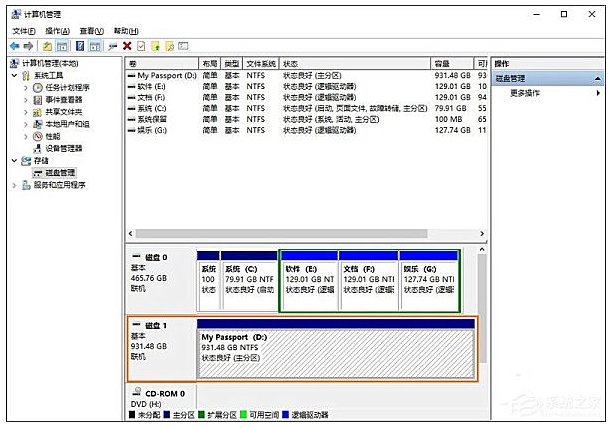Click the disk pane scrollbar up arrow
The width and height of the screenshot is (612, 428).
482,249
